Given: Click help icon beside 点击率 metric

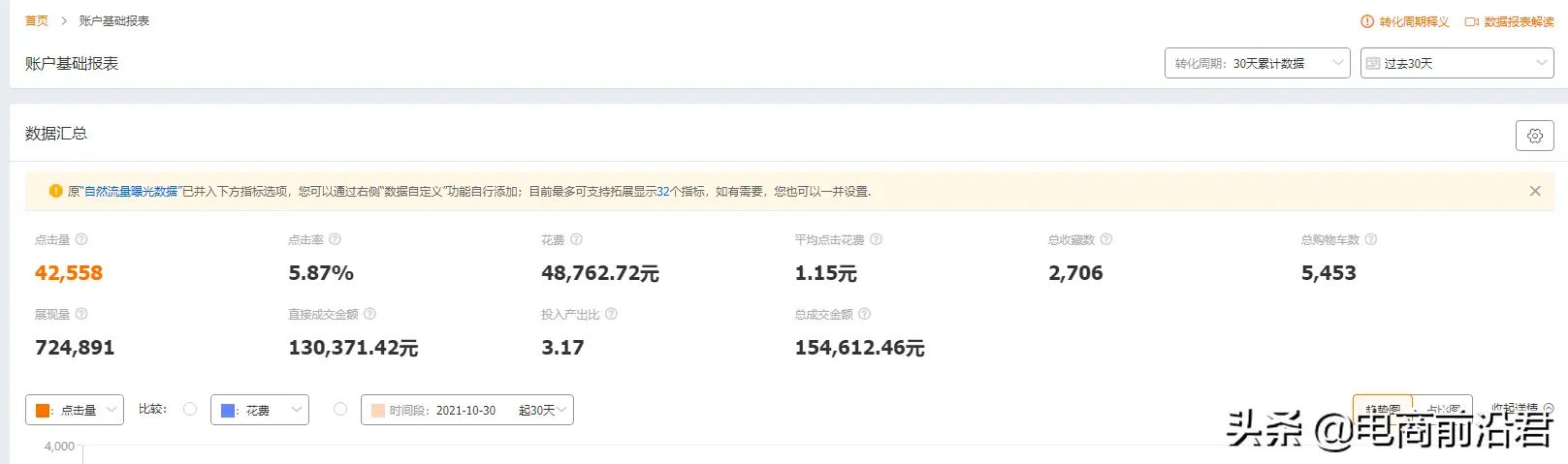Looking at the screenshot, I should pos(335,239).
